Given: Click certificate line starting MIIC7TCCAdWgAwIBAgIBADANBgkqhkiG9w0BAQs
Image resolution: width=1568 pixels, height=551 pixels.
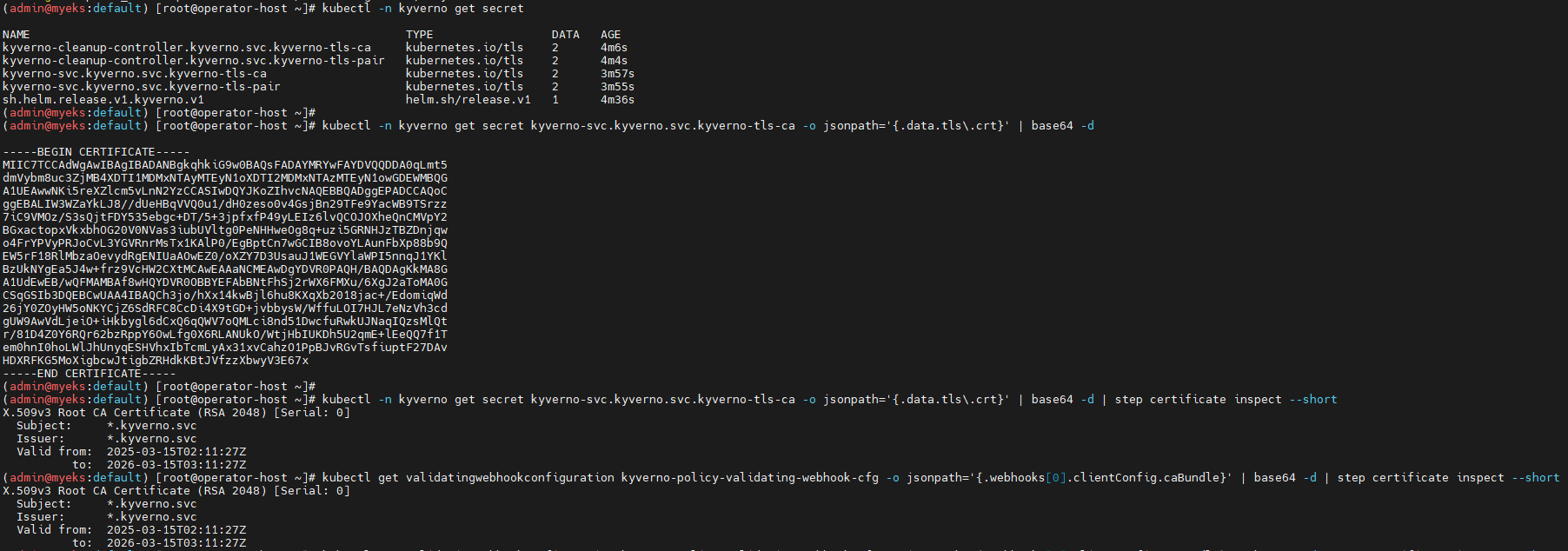Looking at the screenshot, I should (225, 165).
